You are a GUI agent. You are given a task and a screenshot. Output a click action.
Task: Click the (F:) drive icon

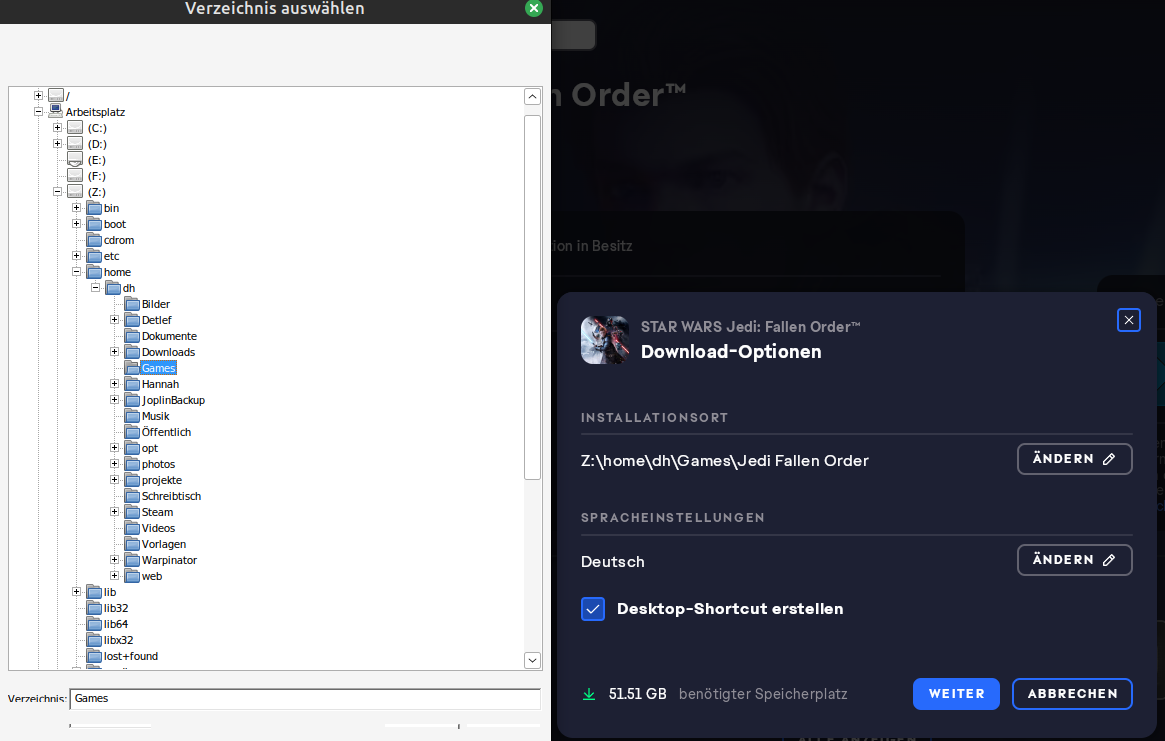click(x=75, y=175)
